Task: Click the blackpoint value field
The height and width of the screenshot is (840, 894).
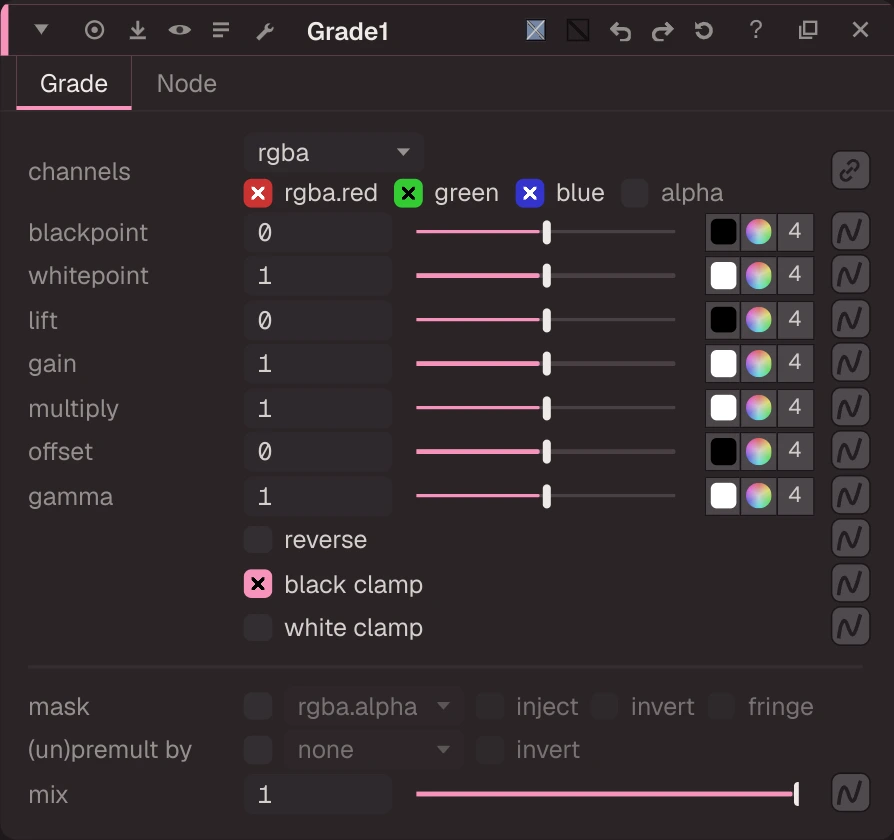Action: click(x=318, y=232)
